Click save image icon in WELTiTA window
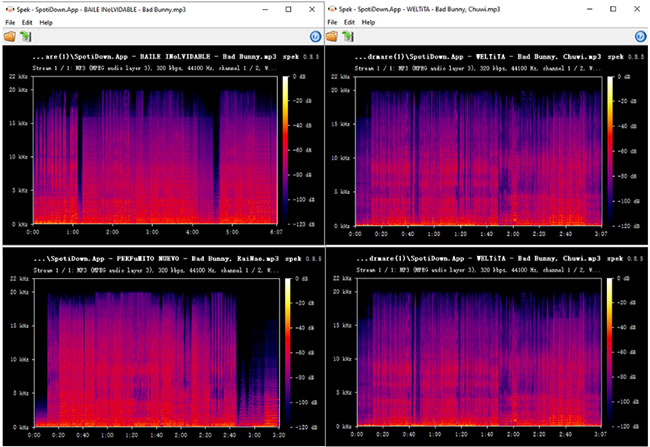This screenshot has width=650, height=447. point(348,36)
